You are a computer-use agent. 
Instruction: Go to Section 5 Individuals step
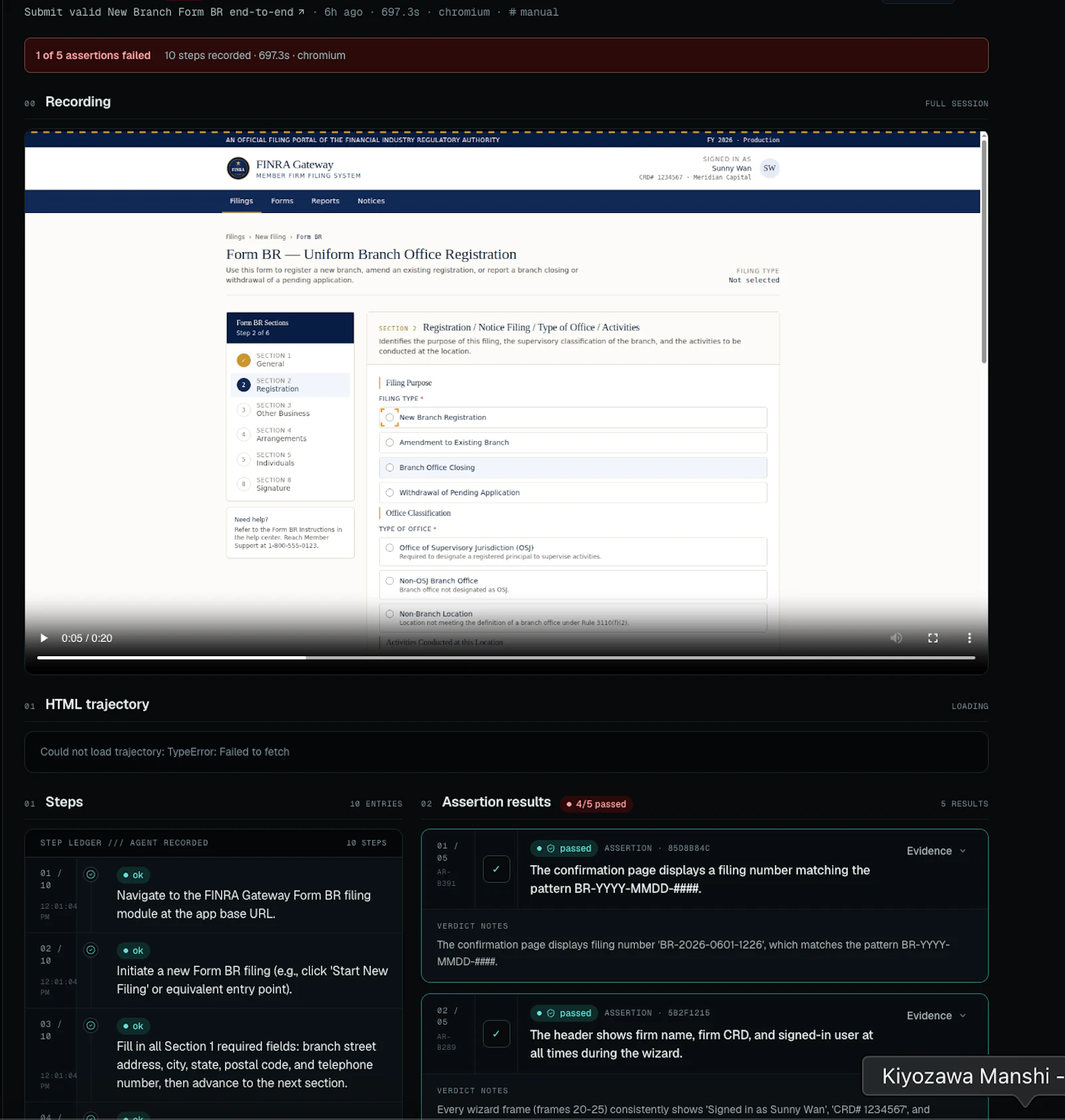click(290, 459)
